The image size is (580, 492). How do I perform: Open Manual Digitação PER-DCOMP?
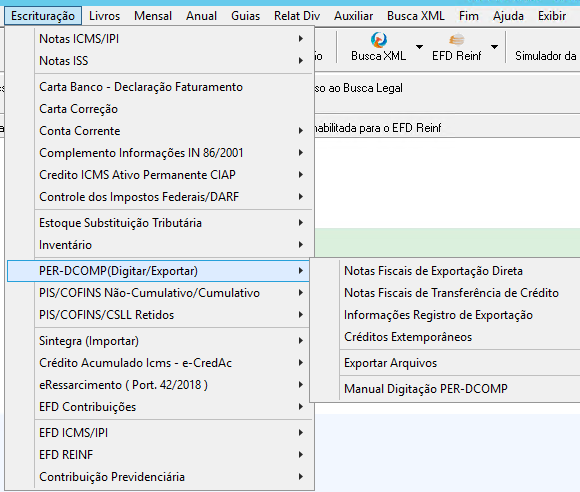(426, 389)
